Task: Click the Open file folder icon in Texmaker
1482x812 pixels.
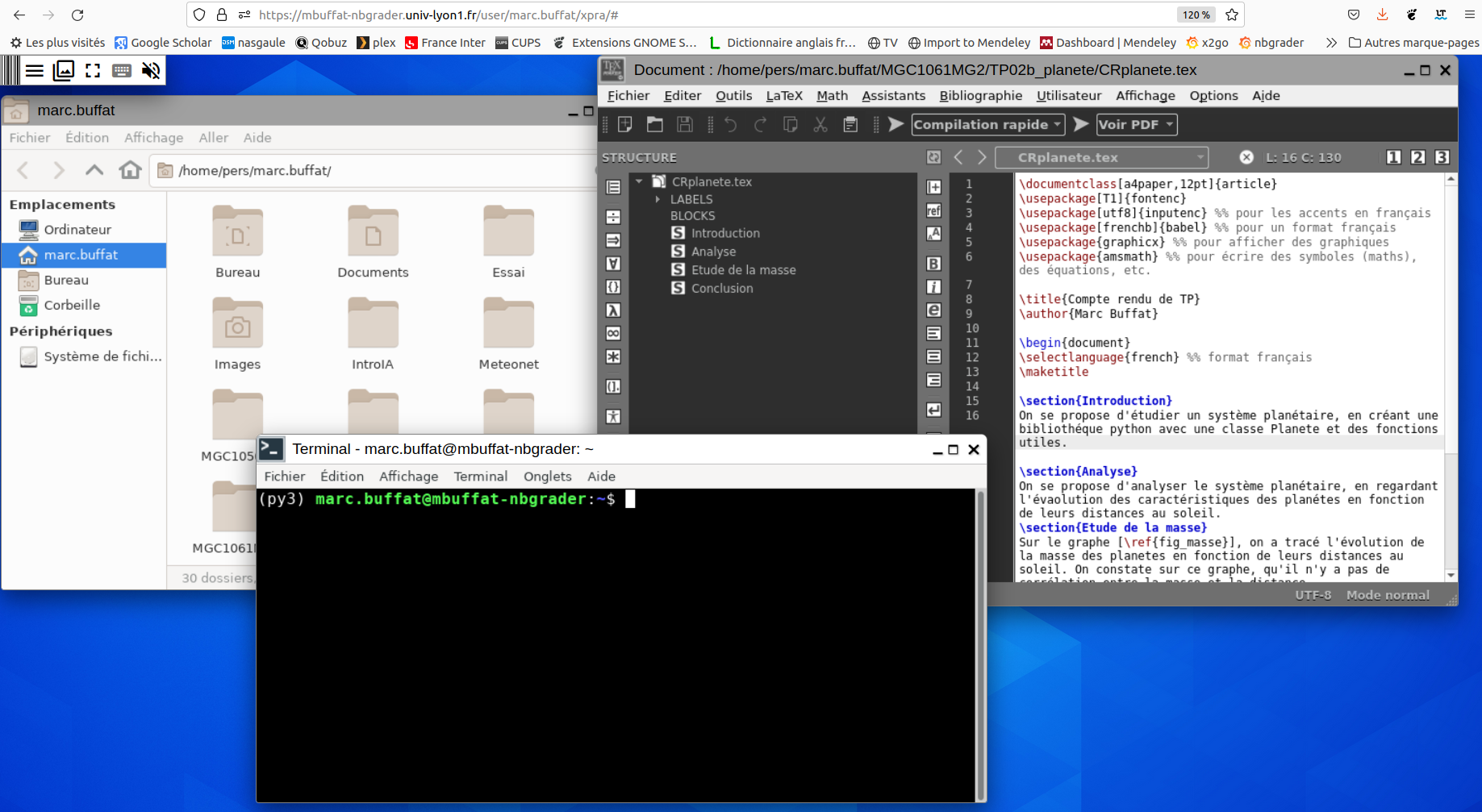Action: (x=655, y=124)
